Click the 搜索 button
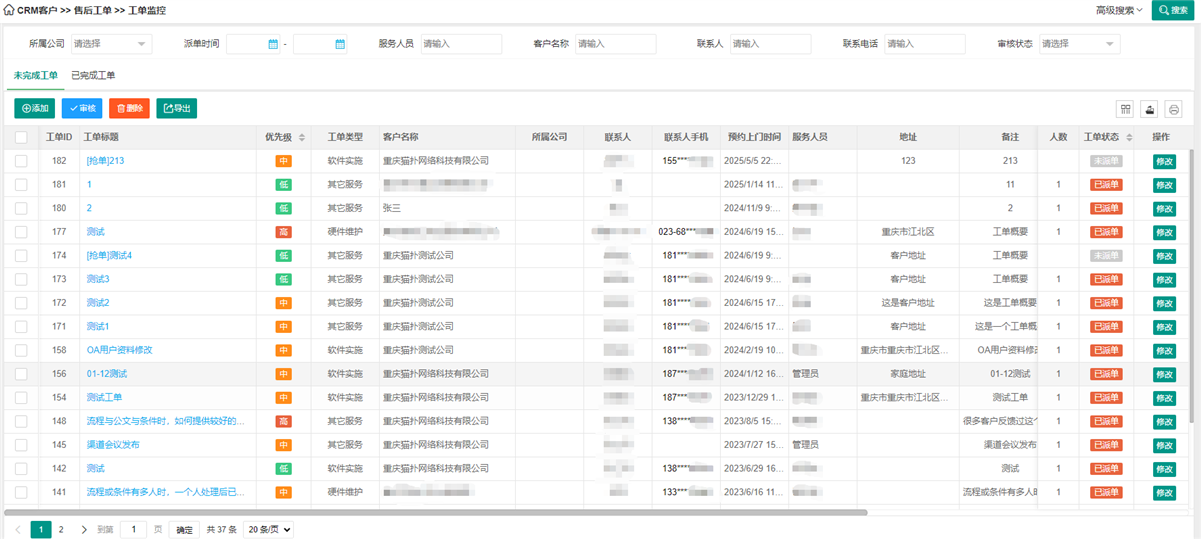 pyautogui.click(x=1174, y=10)
